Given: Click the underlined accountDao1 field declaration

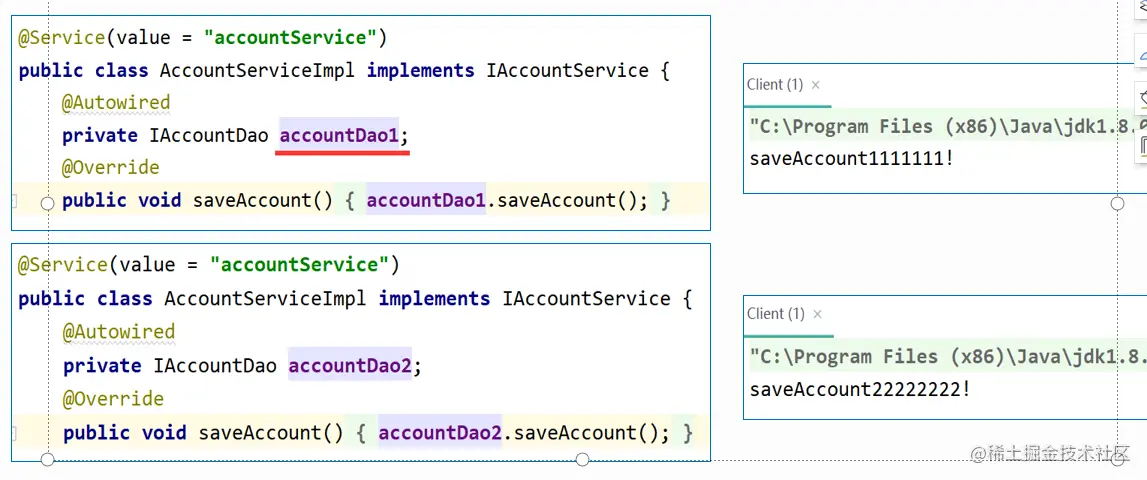Looking at the screenshot, I should [340, 135].
